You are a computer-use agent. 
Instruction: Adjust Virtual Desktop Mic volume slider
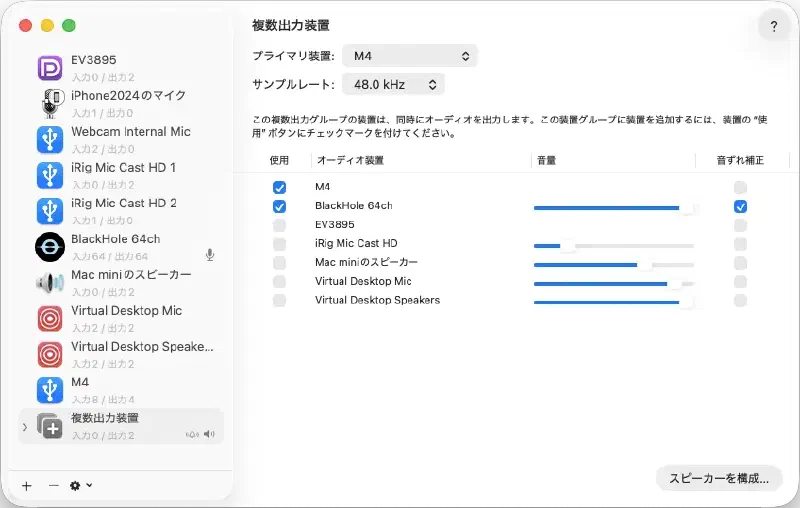click(x=614, y=284)
